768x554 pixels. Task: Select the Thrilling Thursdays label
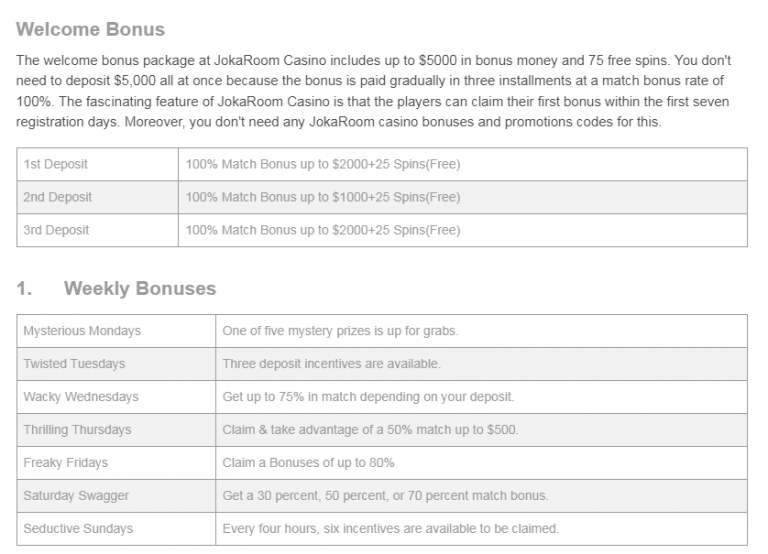tap(78, 430)
